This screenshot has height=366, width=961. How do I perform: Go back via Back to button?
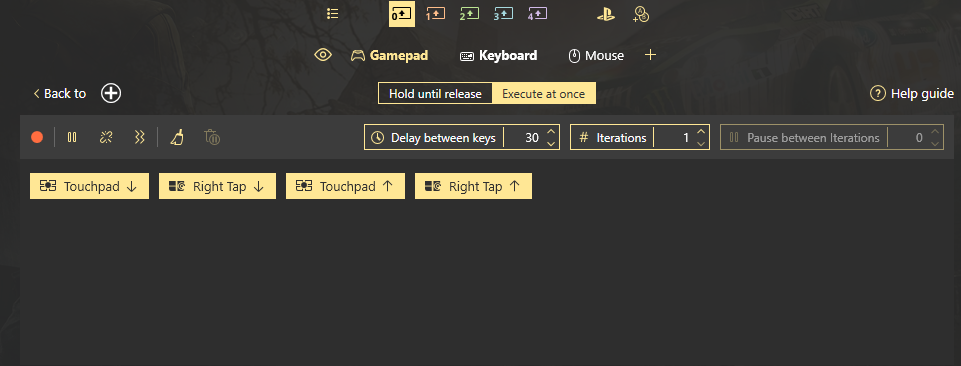click(59, 93)
